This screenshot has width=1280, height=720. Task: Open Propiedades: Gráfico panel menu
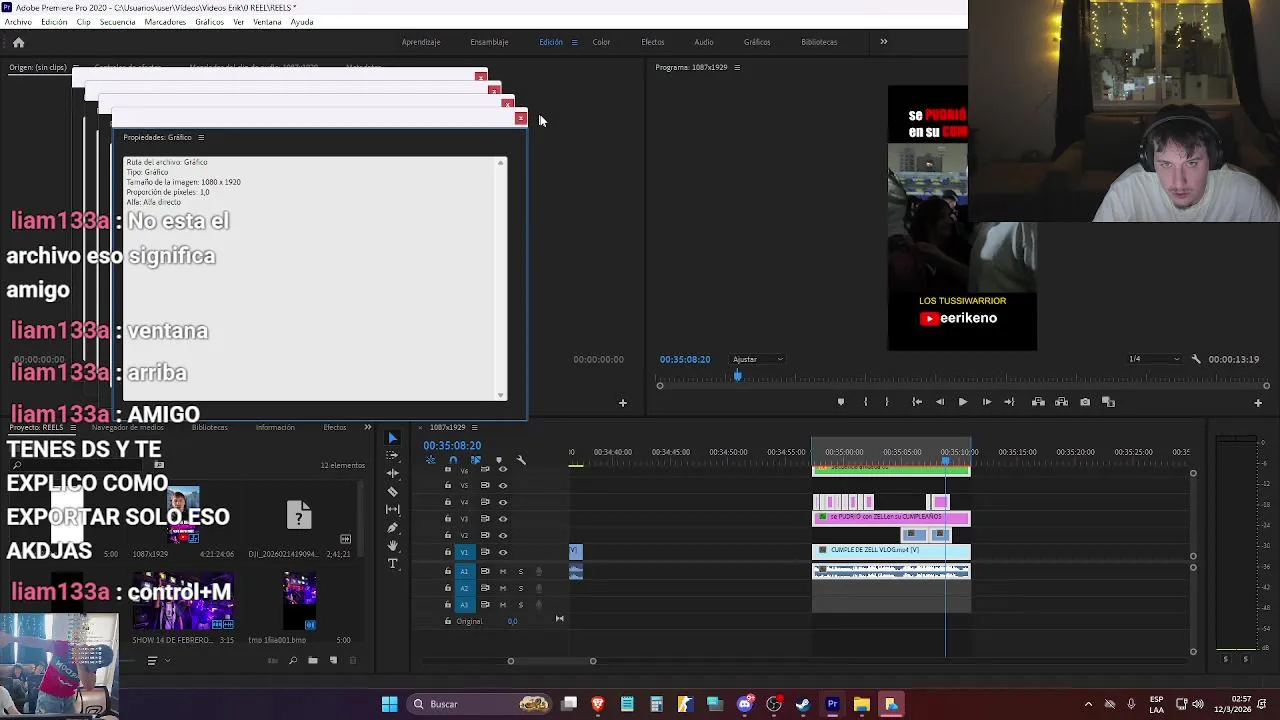[x=201, y=137]
